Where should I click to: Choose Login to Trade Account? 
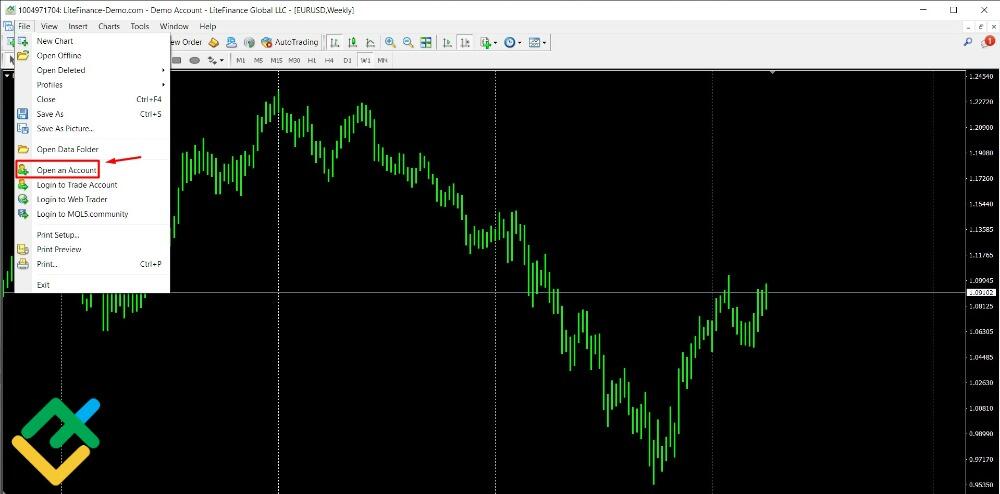coord(92,185)
